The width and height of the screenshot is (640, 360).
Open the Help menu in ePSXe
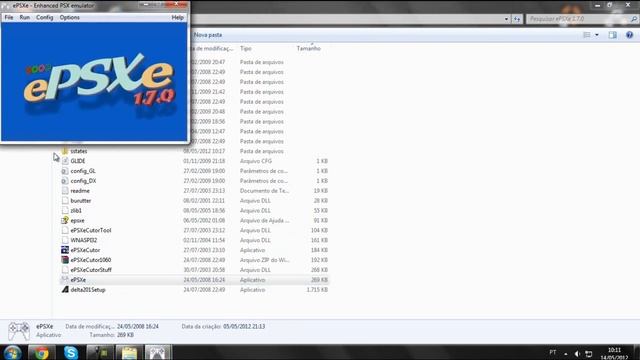[177, 18]
